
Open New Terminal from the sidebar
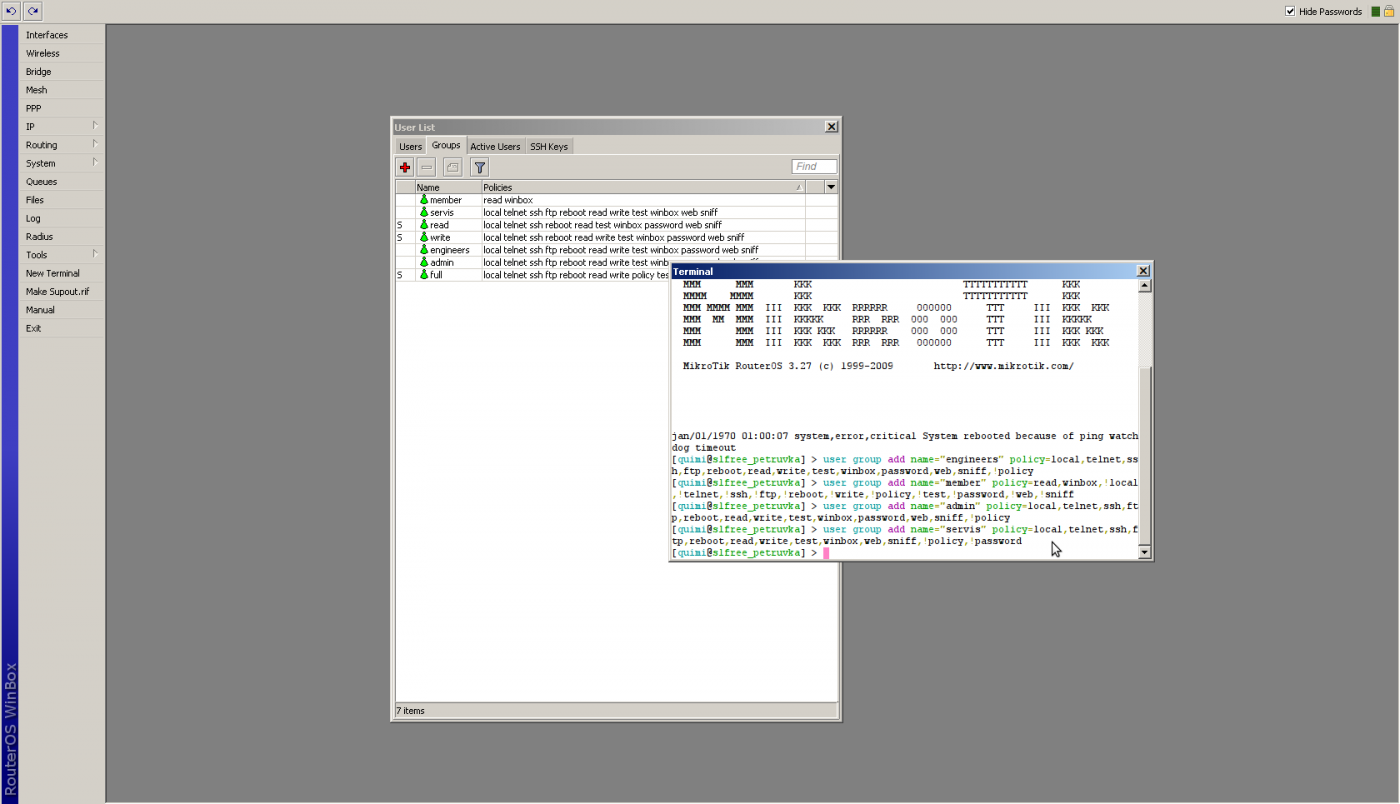[x=53, y=273]
